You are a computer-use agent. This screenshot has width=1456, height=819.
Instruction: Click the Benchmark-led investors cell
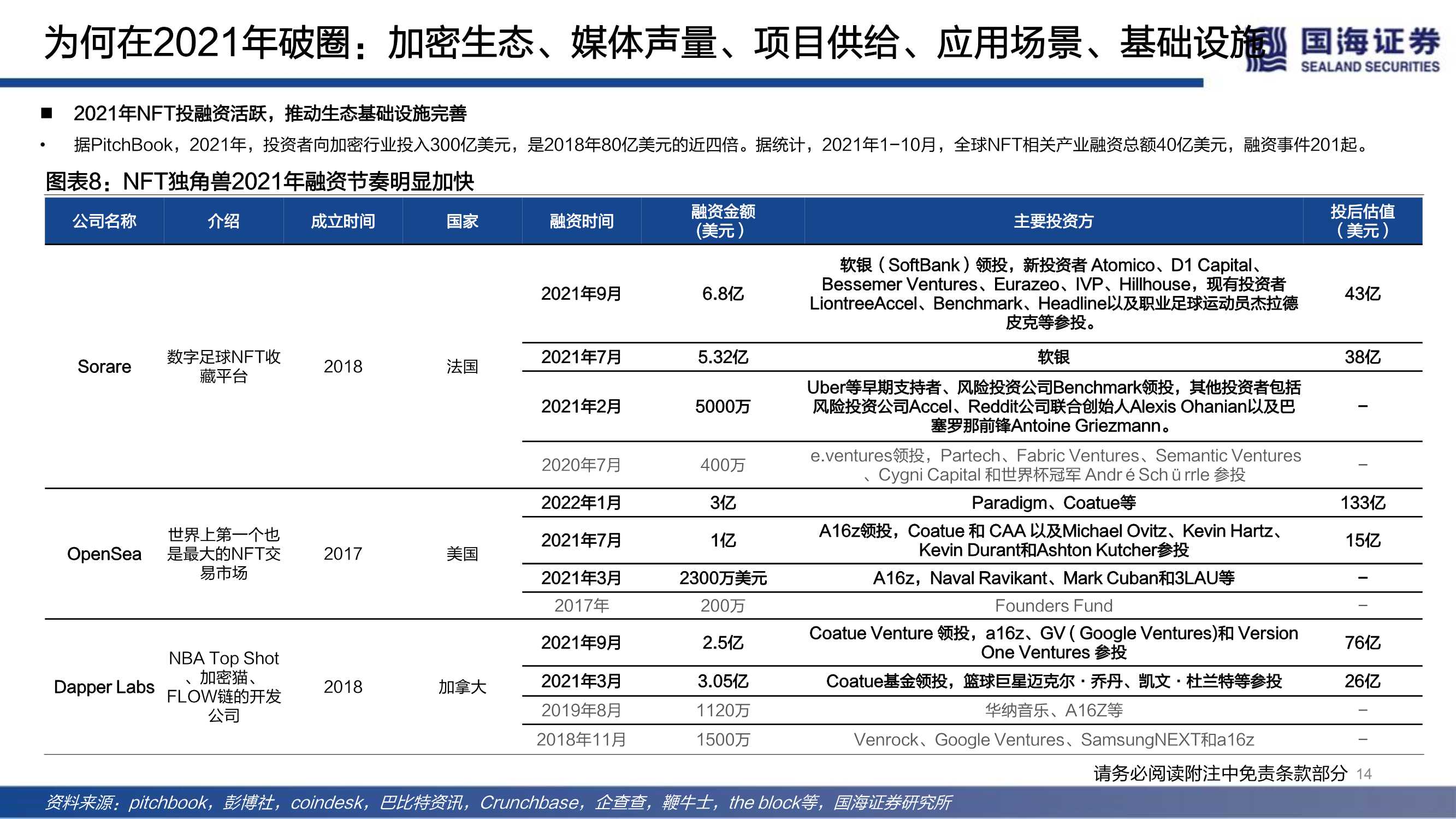[1053, 406]
